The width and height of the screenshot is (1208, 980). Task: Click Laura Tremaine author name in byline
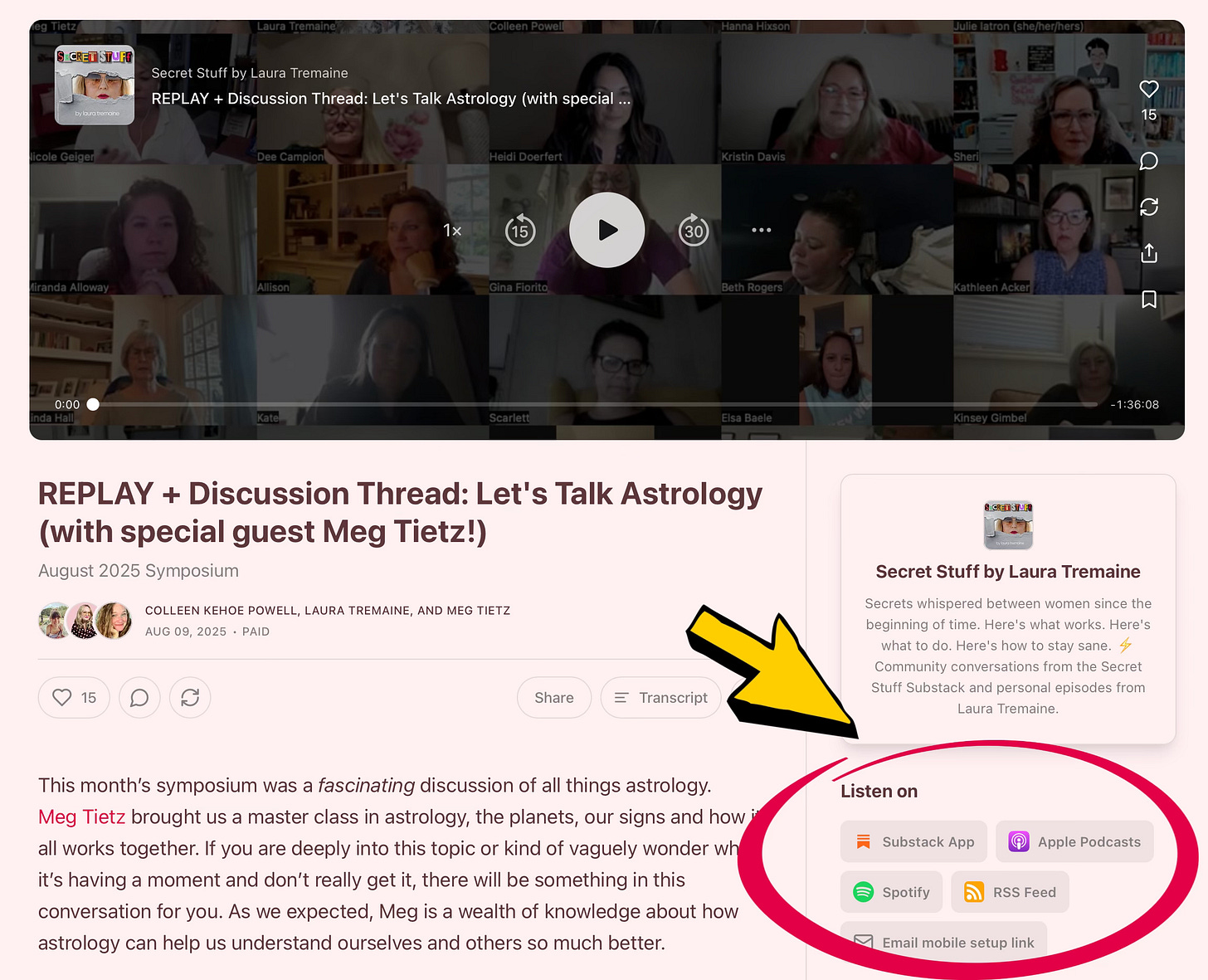click(x=358, y=611)
